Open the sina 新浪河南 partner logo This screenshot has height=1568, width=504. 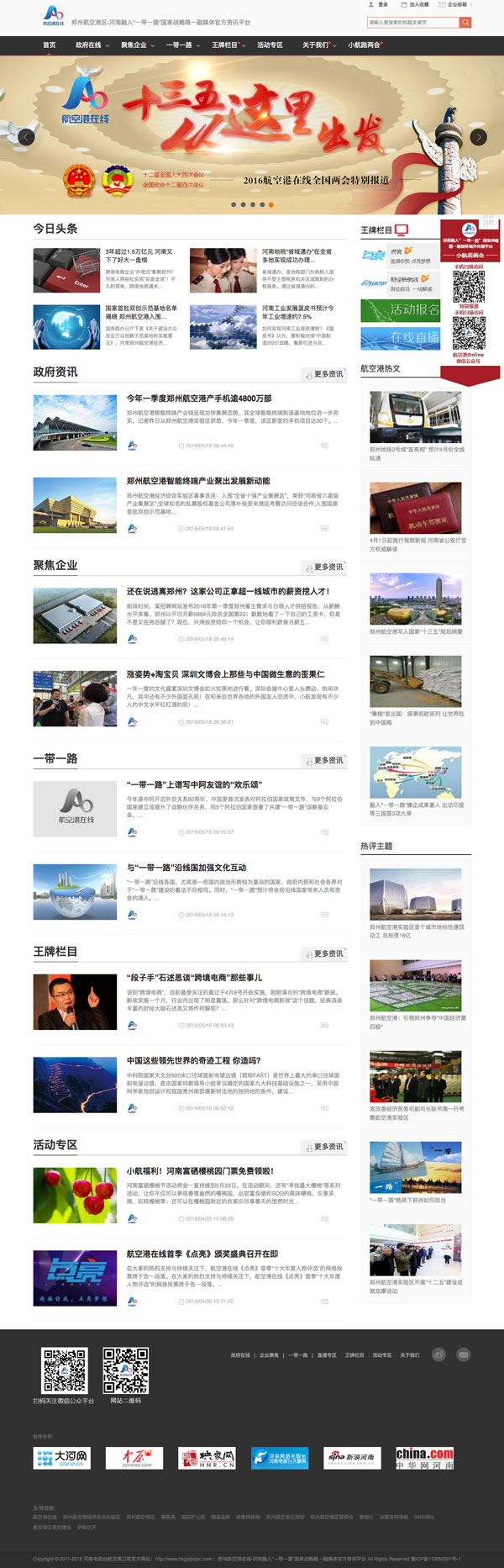[351, 1458]
